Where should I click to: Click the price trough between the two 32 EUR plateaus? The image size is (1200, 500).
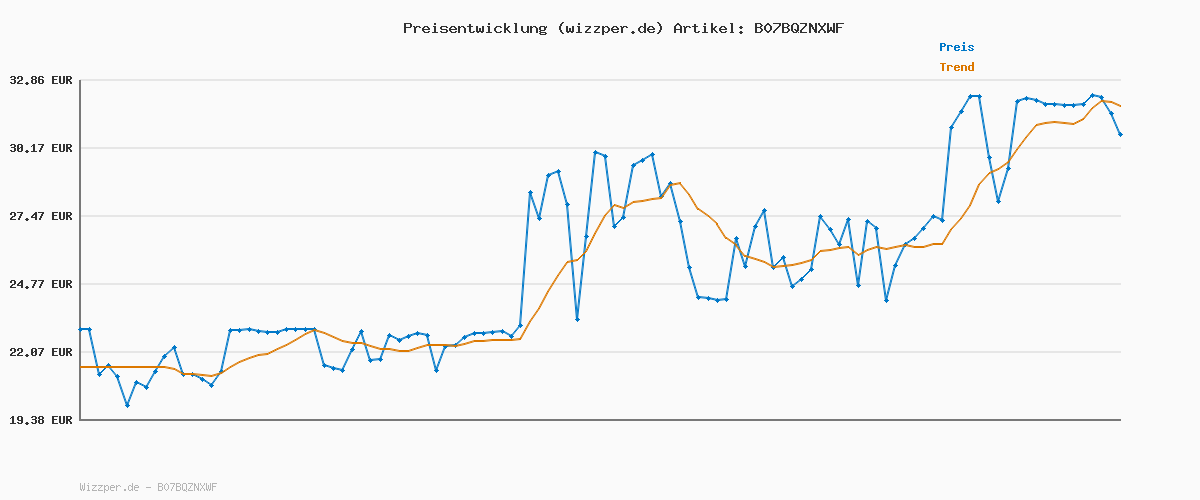point(998,201)
